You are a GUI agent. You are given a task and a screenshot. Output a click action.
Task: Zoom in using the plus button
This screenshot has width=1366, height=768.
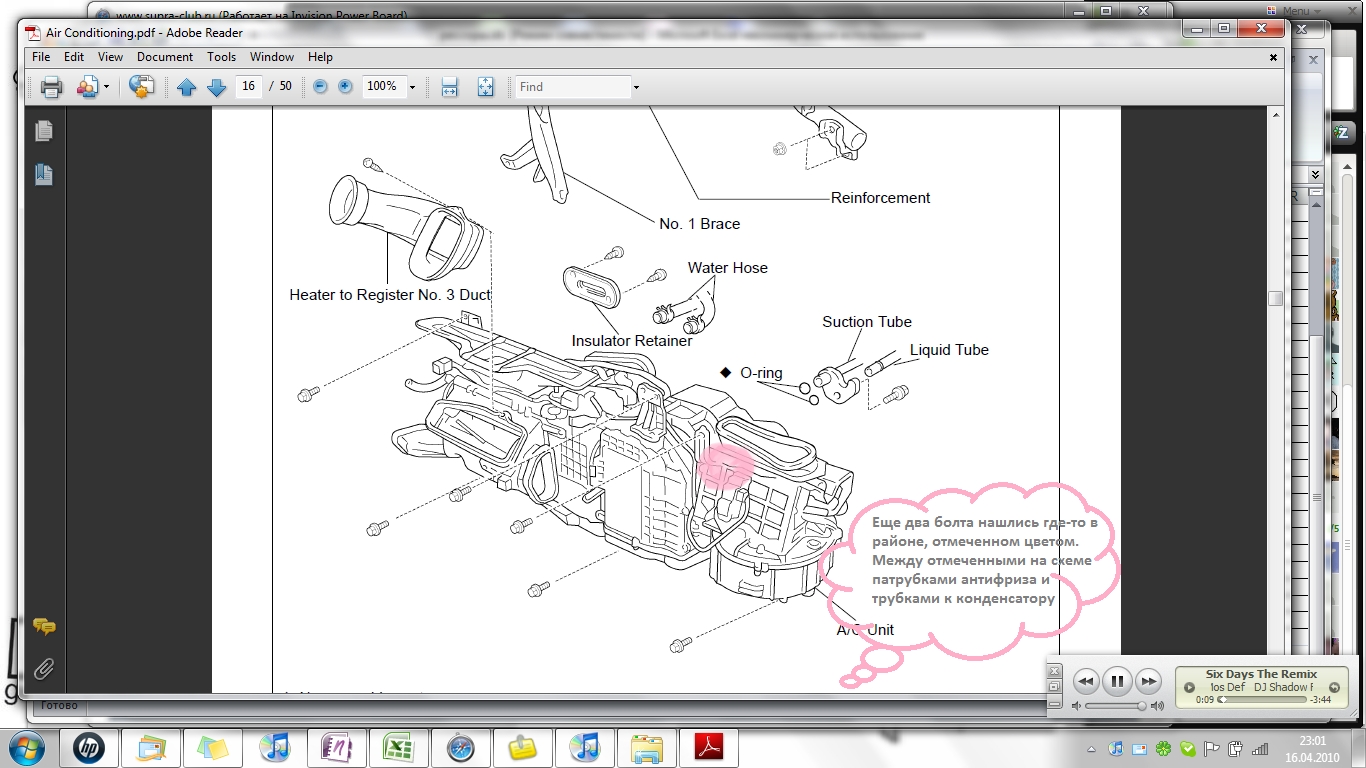pos(345,87)
